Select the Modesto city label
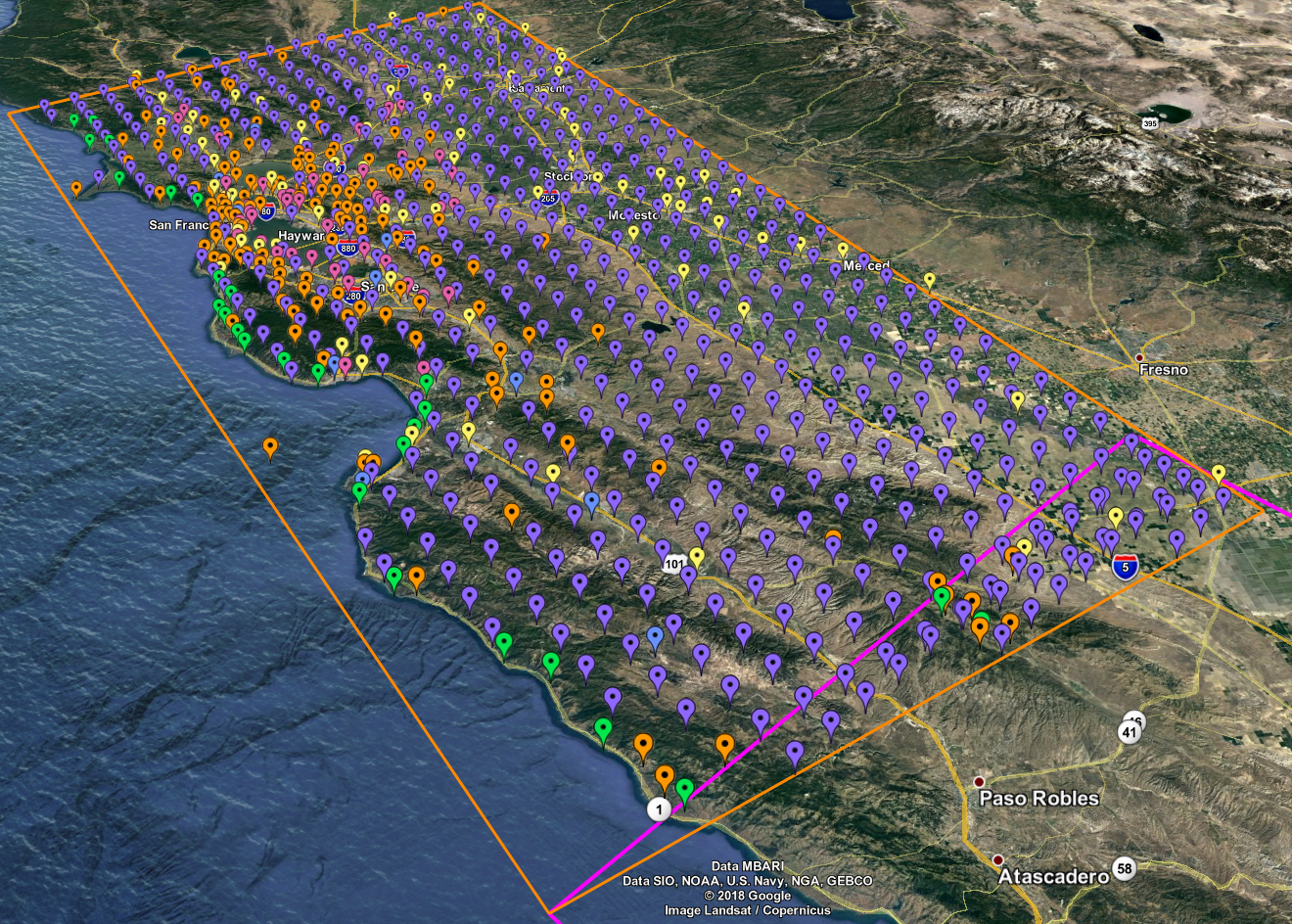This screenshot has width=1292, height=924. [x=633, y=215]
